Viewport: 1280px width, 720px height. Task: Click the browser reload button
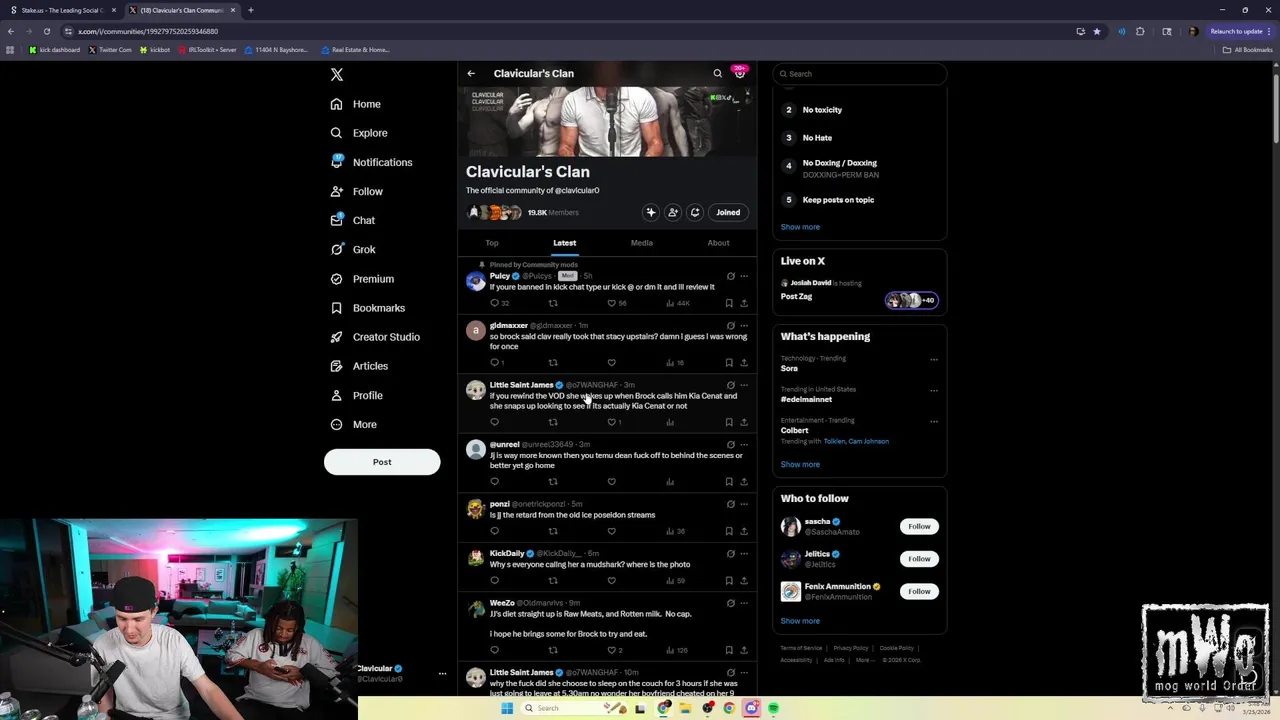tap(46, 31)
